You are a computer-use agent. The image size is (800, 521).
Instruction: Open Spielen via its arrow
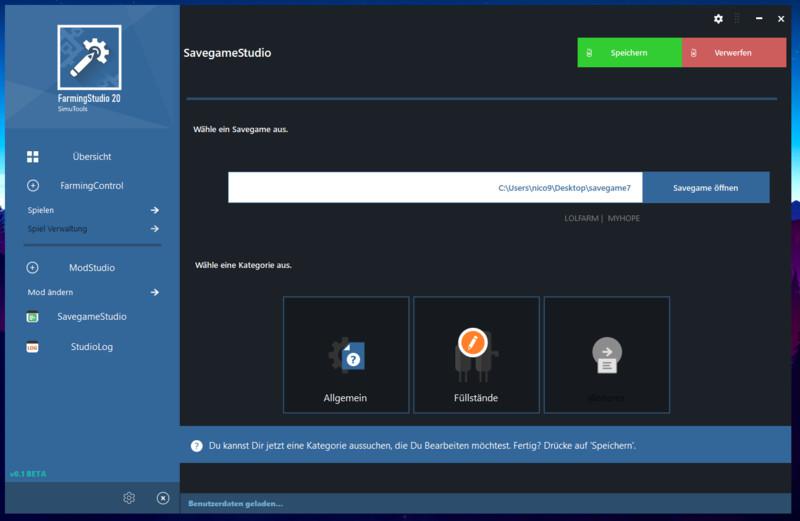(155, 210)
